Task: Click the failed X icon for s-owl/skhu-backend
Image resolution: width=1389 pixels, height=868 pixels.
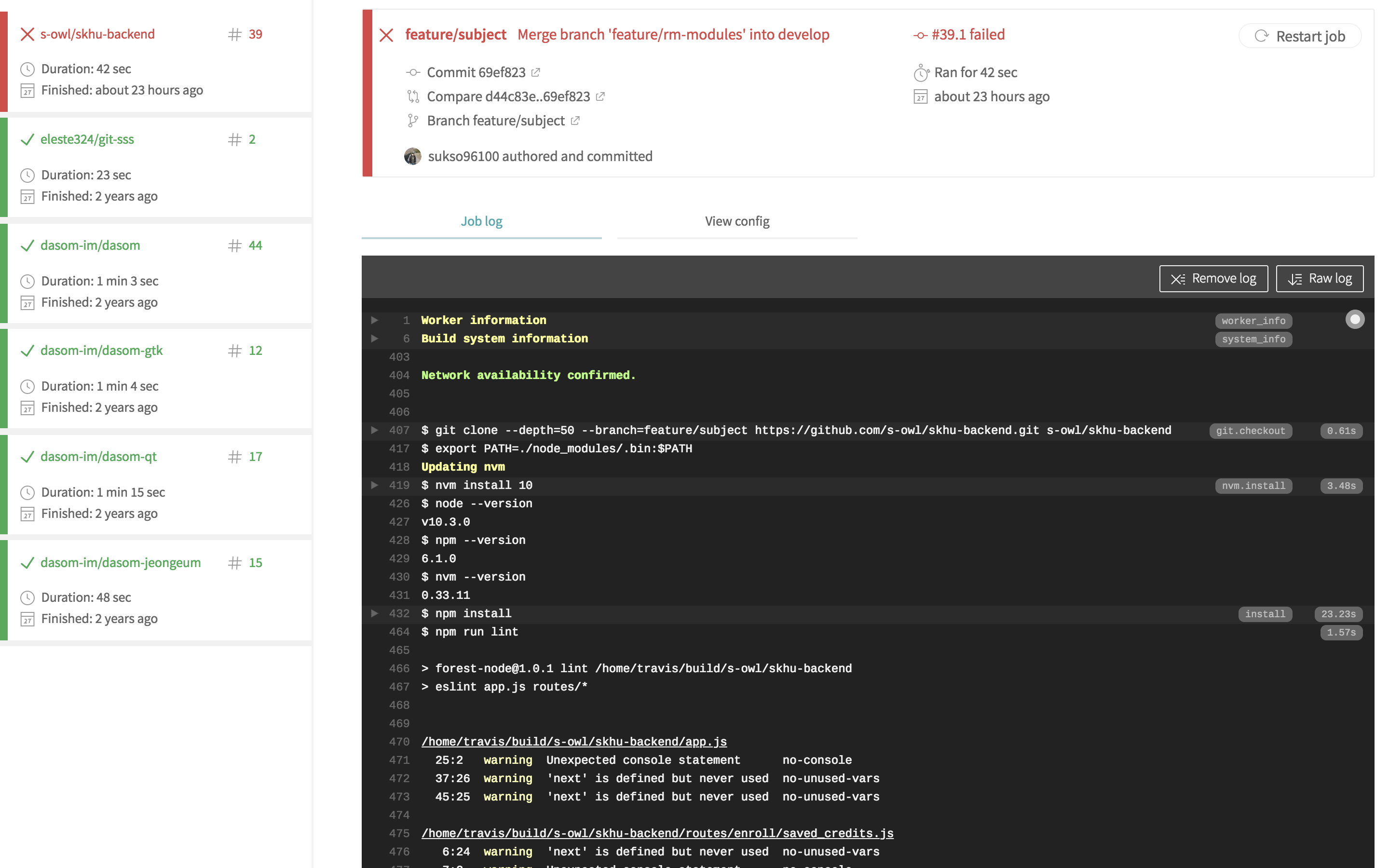Action: [27, 34]
